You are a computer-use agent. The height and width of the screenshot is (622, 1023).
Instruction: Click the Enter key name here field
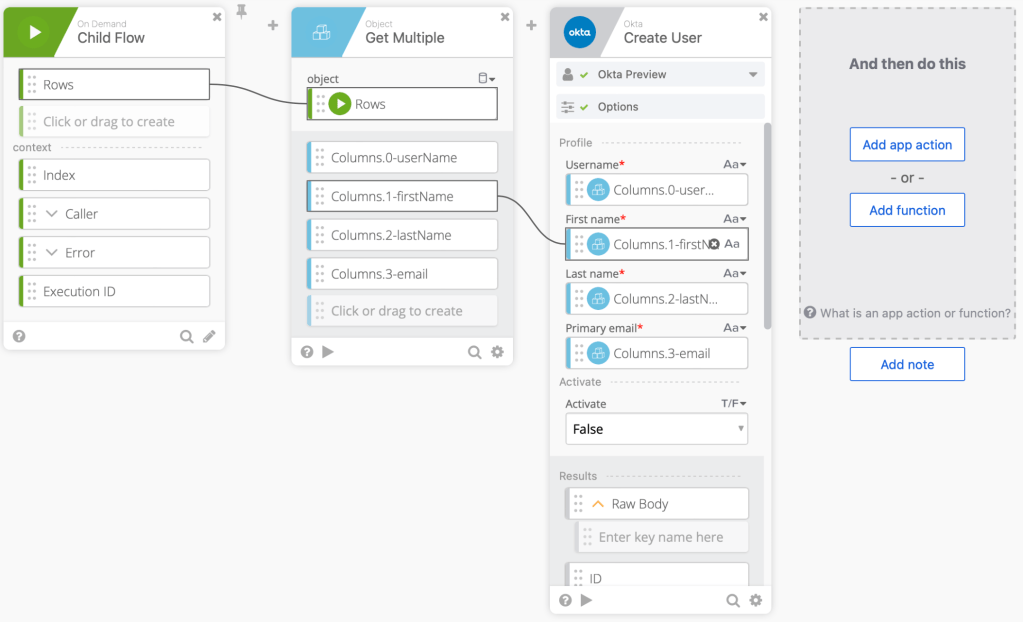[x=661, y=537]
